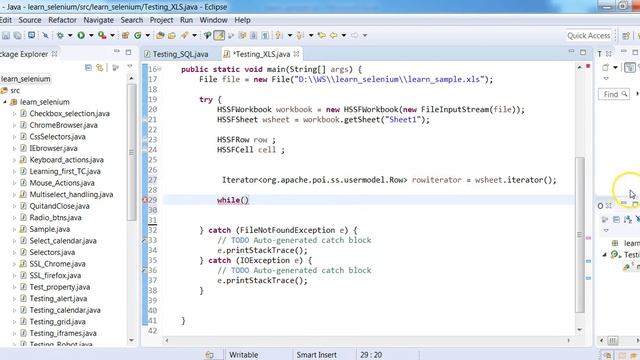Click Collapse All in Package Explorer
Screen dimensions: 640x360
point(88,68)
